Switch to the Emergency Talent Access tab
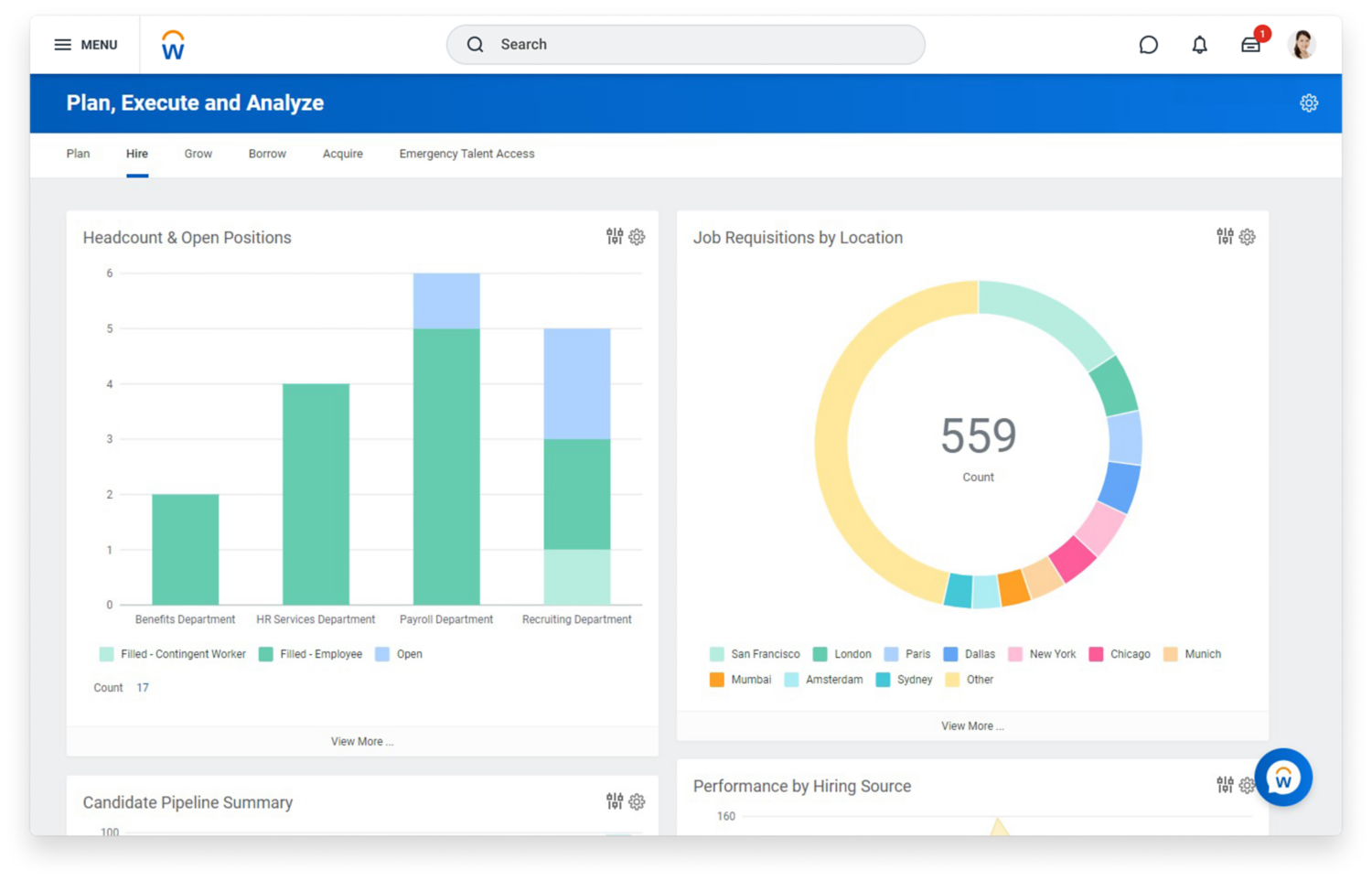1372x881 pixels. [466, 154]
